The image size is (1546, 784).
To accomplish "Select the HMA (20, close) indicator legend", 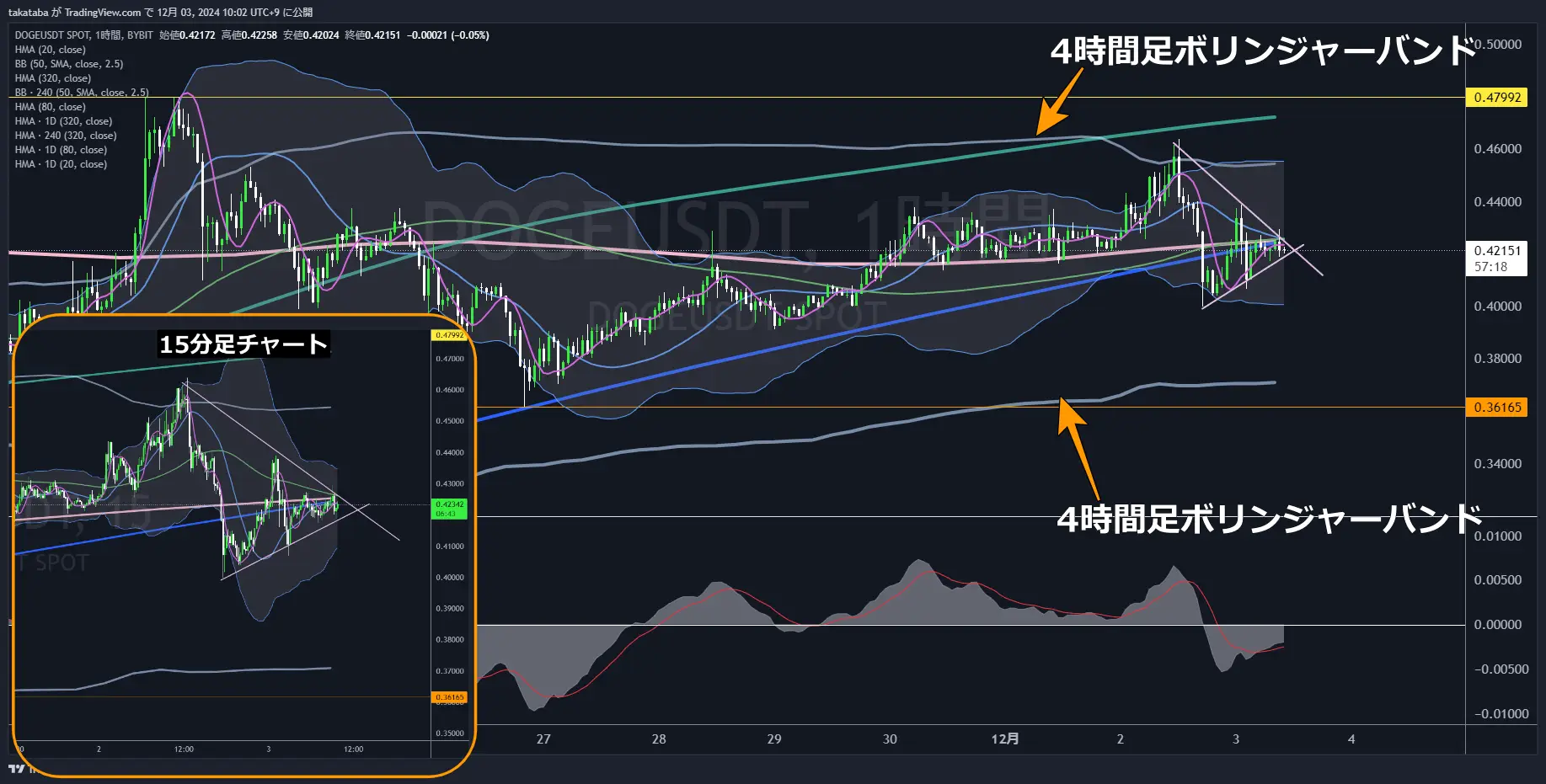I will [50, 50].
